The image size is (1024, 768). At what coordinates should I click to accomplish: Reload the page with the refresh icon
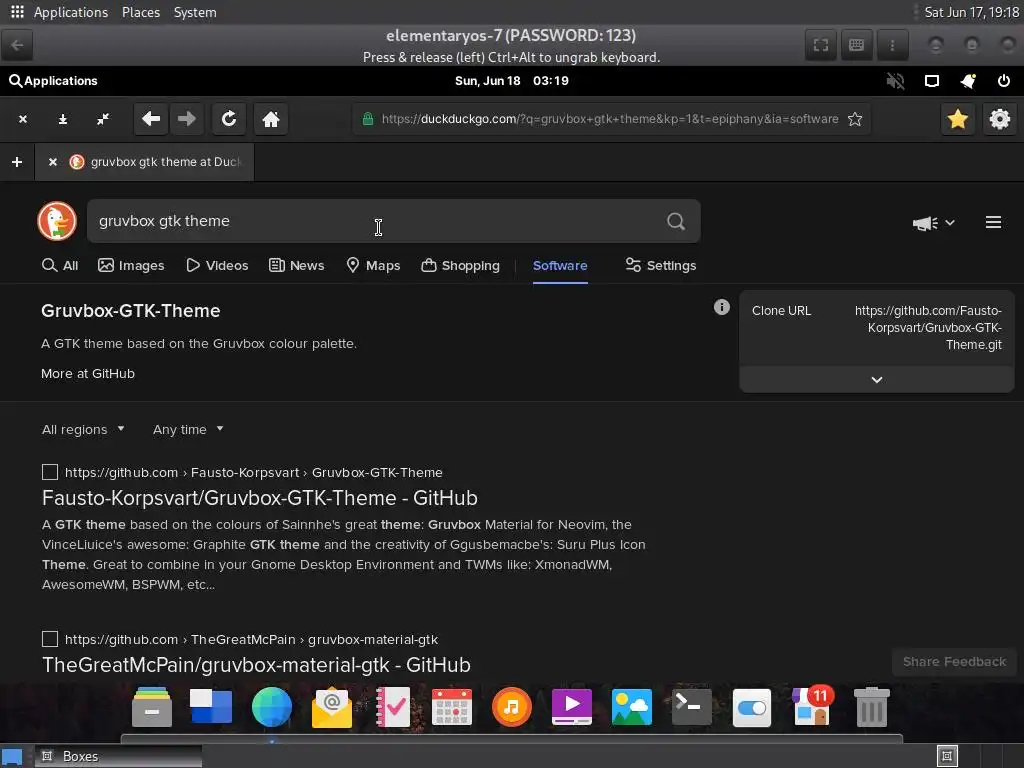[229, 119]
